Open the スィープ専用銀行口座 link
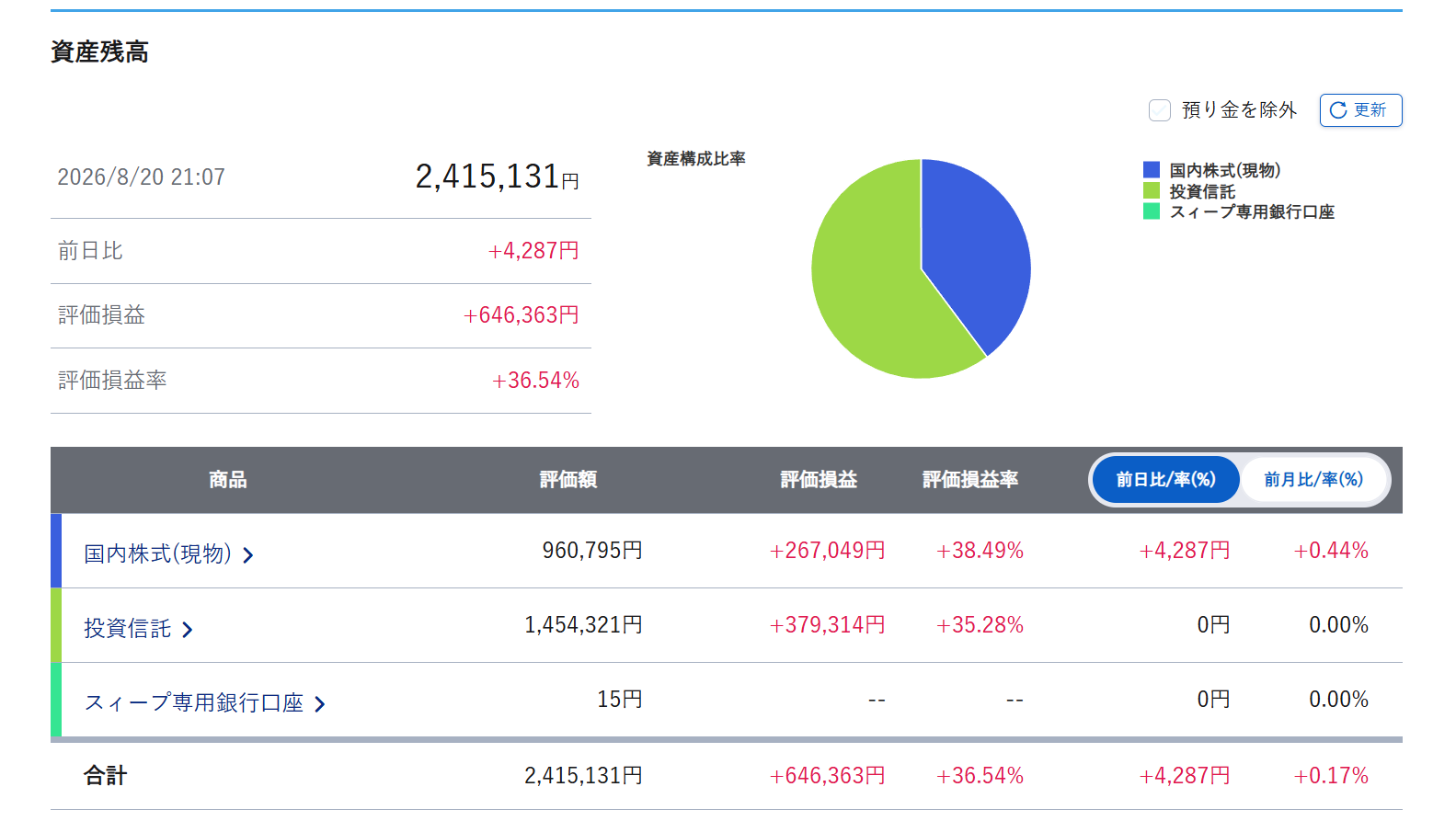The image size is (1456, 821). click(x=193, y=702)
